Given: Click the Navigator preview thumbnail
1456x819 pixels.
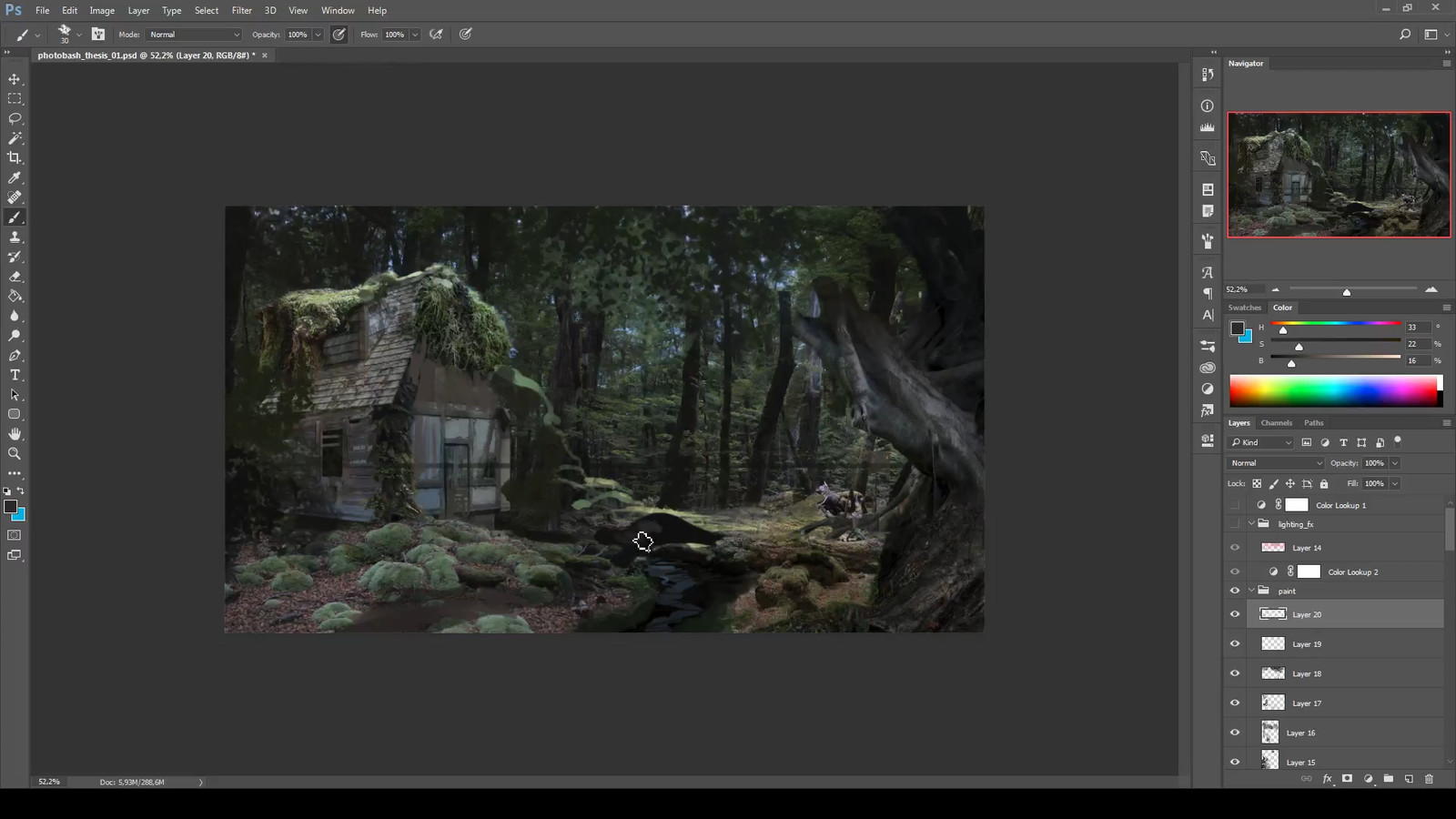Looking at the screenshot, I should coord(1339,175).
